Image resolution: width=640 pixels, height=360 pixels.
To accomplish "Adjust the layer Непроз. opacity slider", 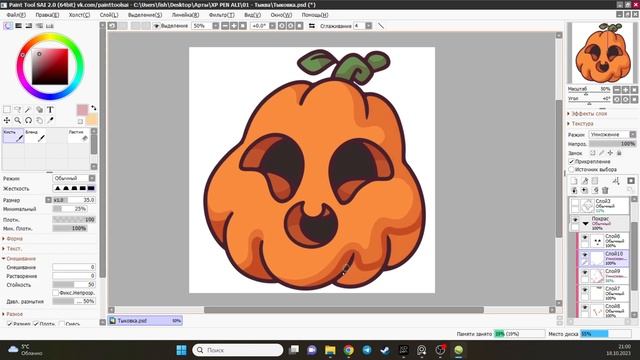I will (612, 144).
